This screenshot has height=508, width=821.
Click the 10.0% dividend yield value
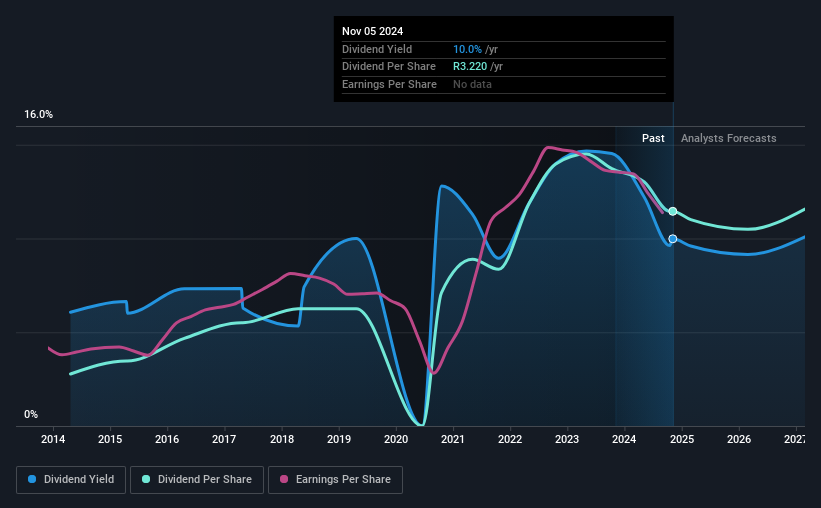point(467,49)
